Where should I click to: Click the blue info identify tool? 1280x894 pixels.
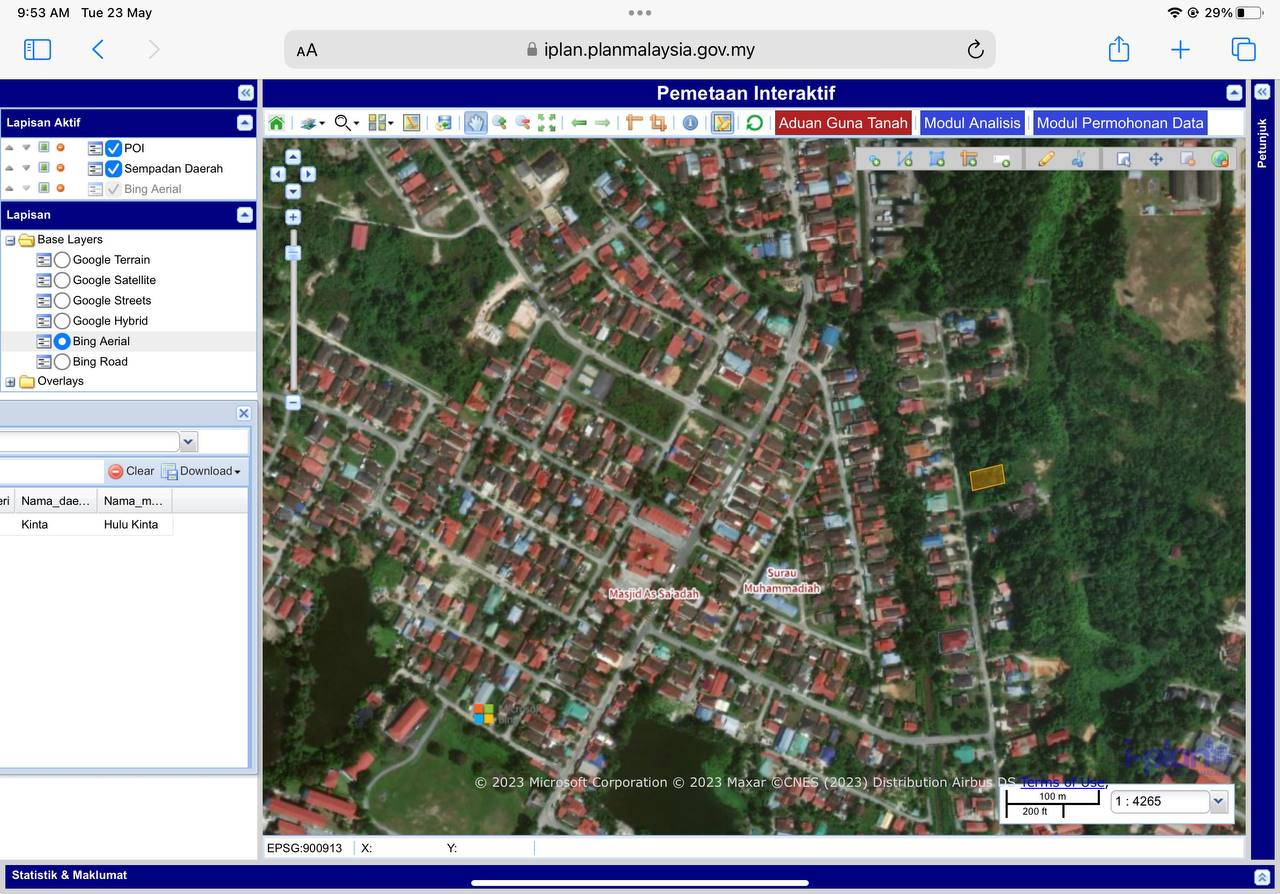690,123
